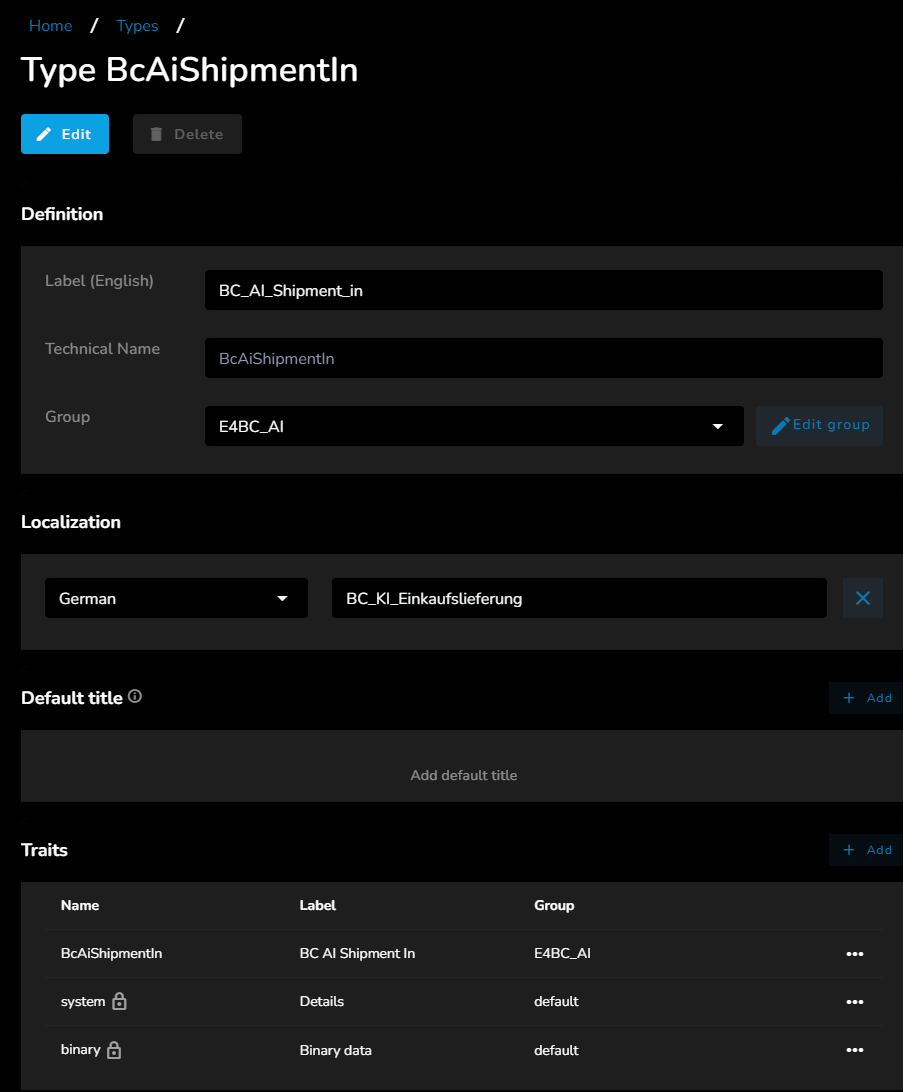Click the Edit button with pencil icon

click(65, 134)
